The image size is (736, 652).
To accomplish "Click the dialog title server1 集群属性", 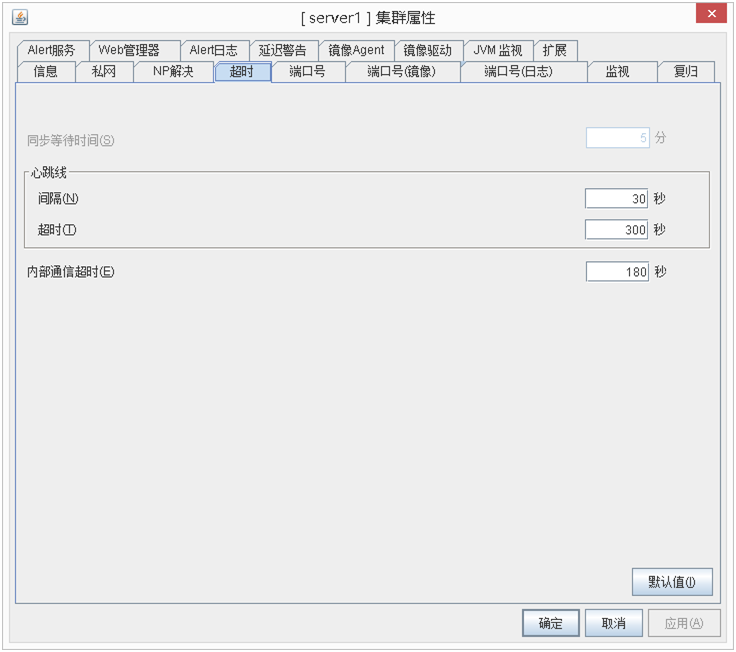I will (368, 18).
